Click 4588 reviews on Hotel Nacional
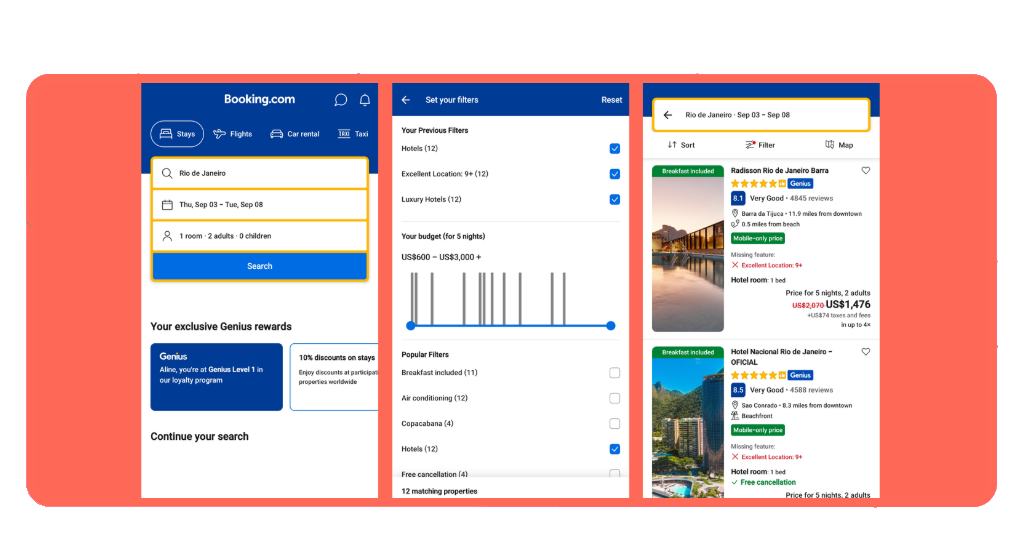The image size is (1024, 536). [x=811, y=390]
